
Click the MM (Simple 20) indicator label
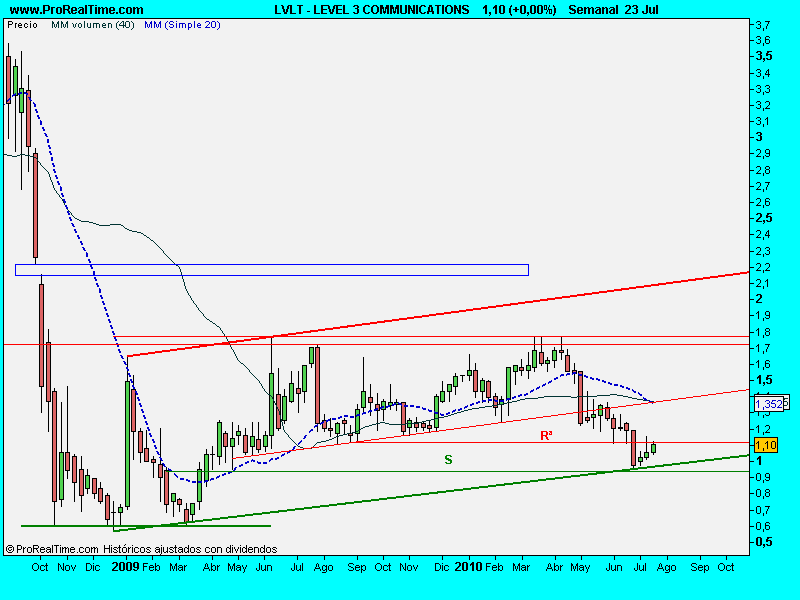pyautogui.click(x=182, y=24)
